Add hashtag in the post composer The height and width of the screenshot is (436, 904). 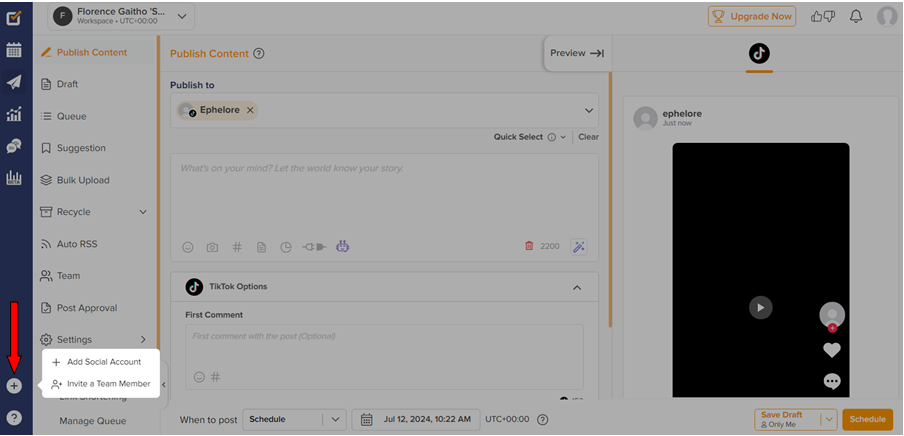[237, 247]
